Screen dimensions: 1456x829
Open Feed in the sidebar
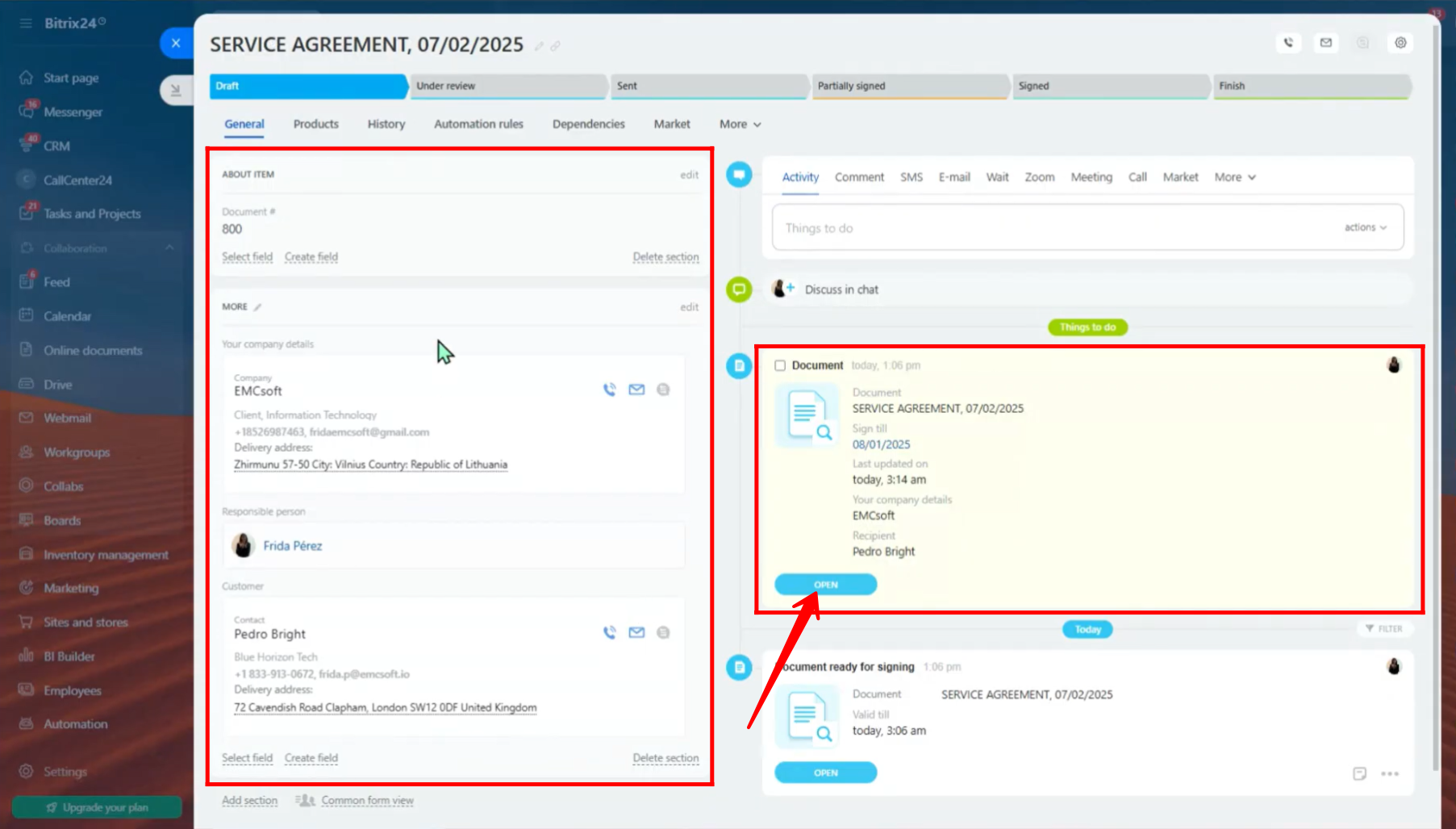click(56, 282)
